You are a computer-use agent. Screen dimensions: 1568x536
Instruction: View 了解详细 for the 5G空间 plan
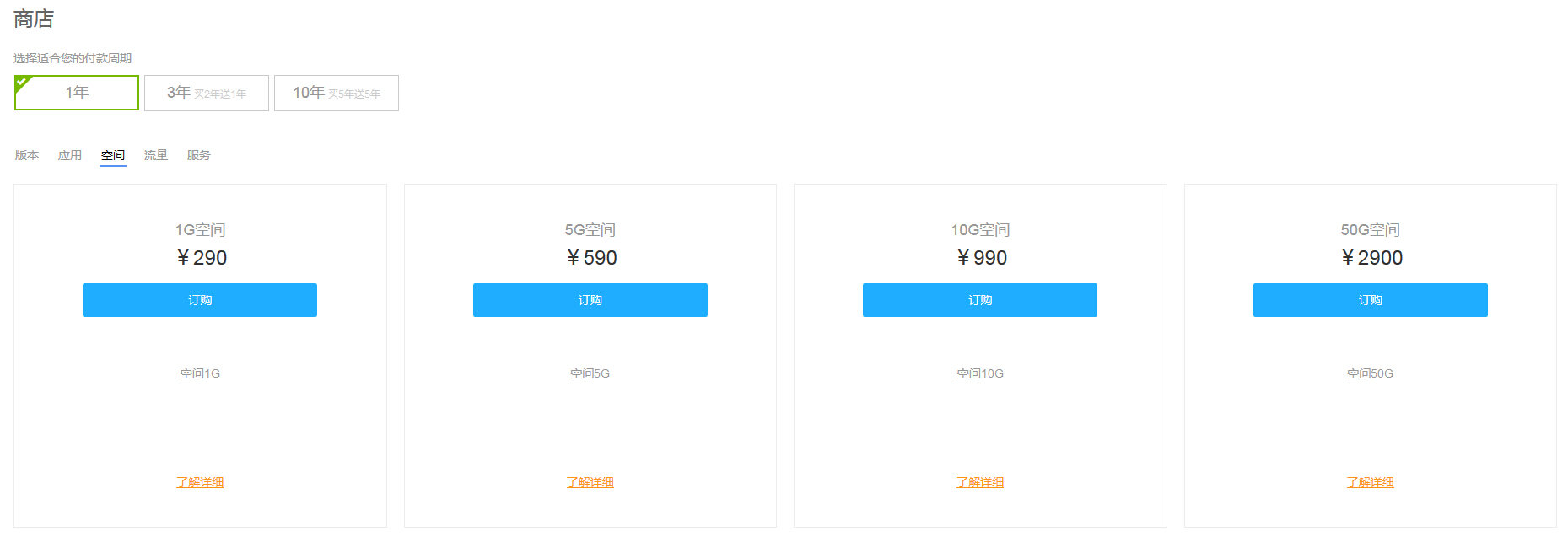coord(590,482)
